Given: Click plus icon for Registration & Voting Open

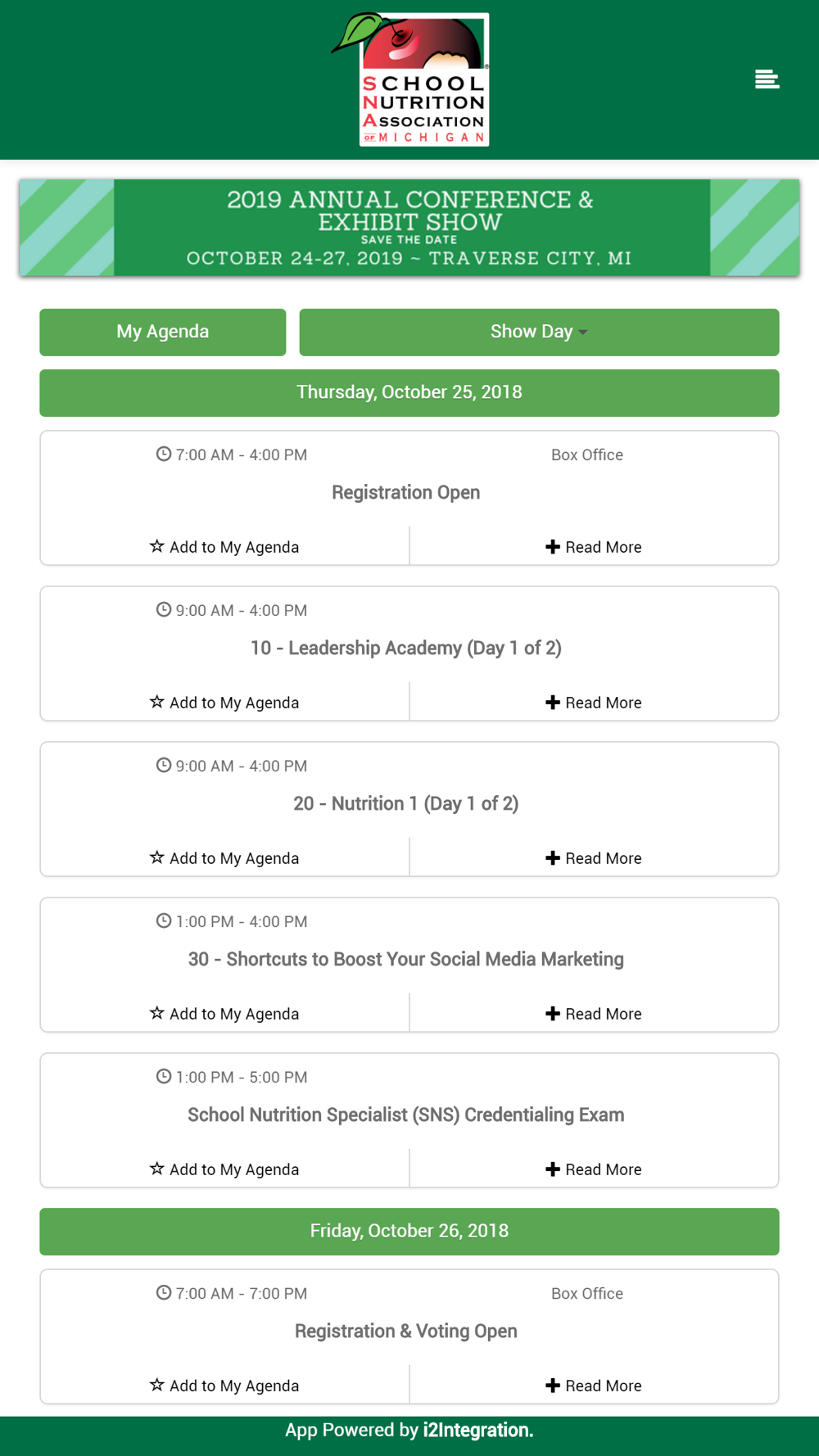Looking at the screenshot, I should coord(553,1386).
